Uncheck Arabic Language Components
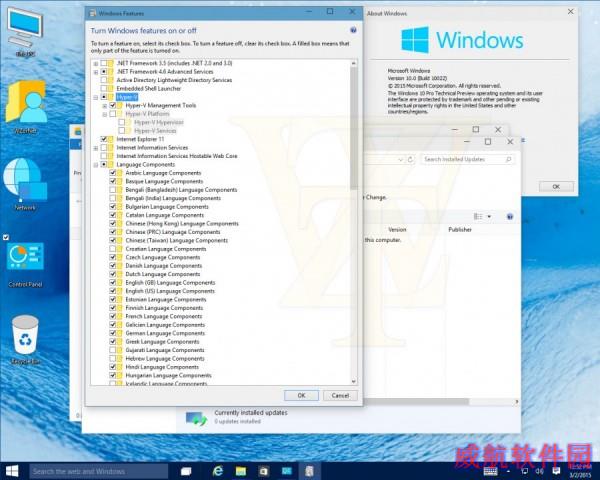This screenshot has height=480, width=600. [112, 173]
